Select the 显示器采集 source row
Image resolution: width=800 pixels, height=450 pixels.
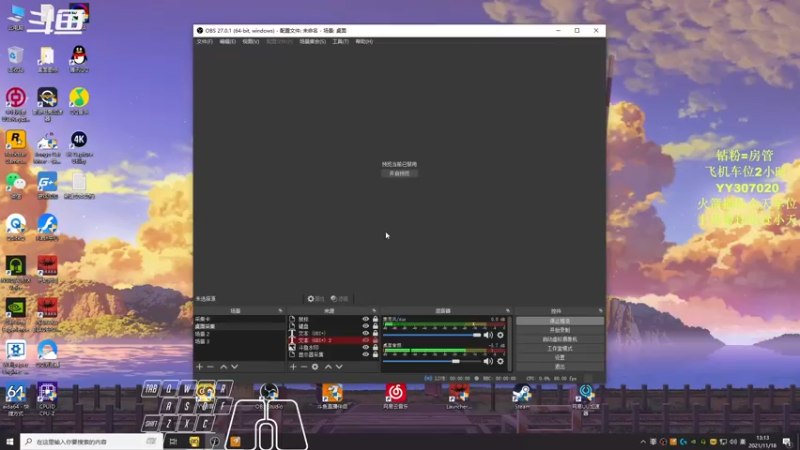point(334,355)
